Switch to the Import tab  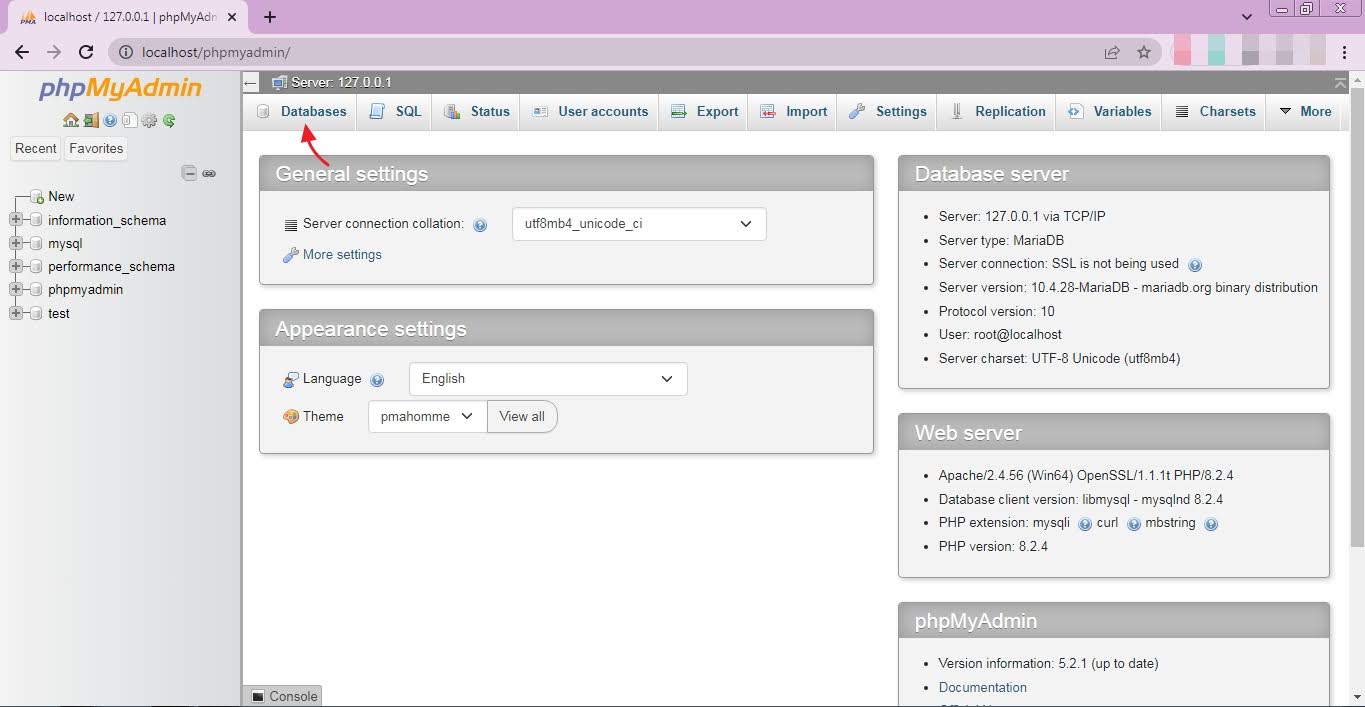793,112
